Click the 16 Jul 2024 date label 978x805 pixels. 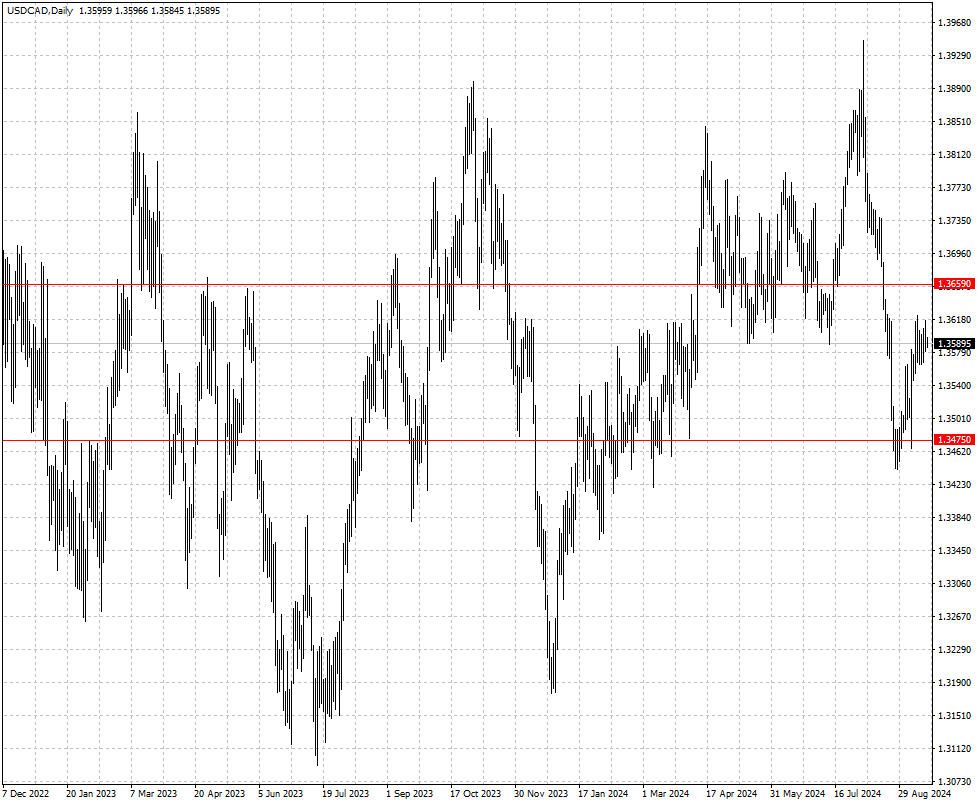859,794
